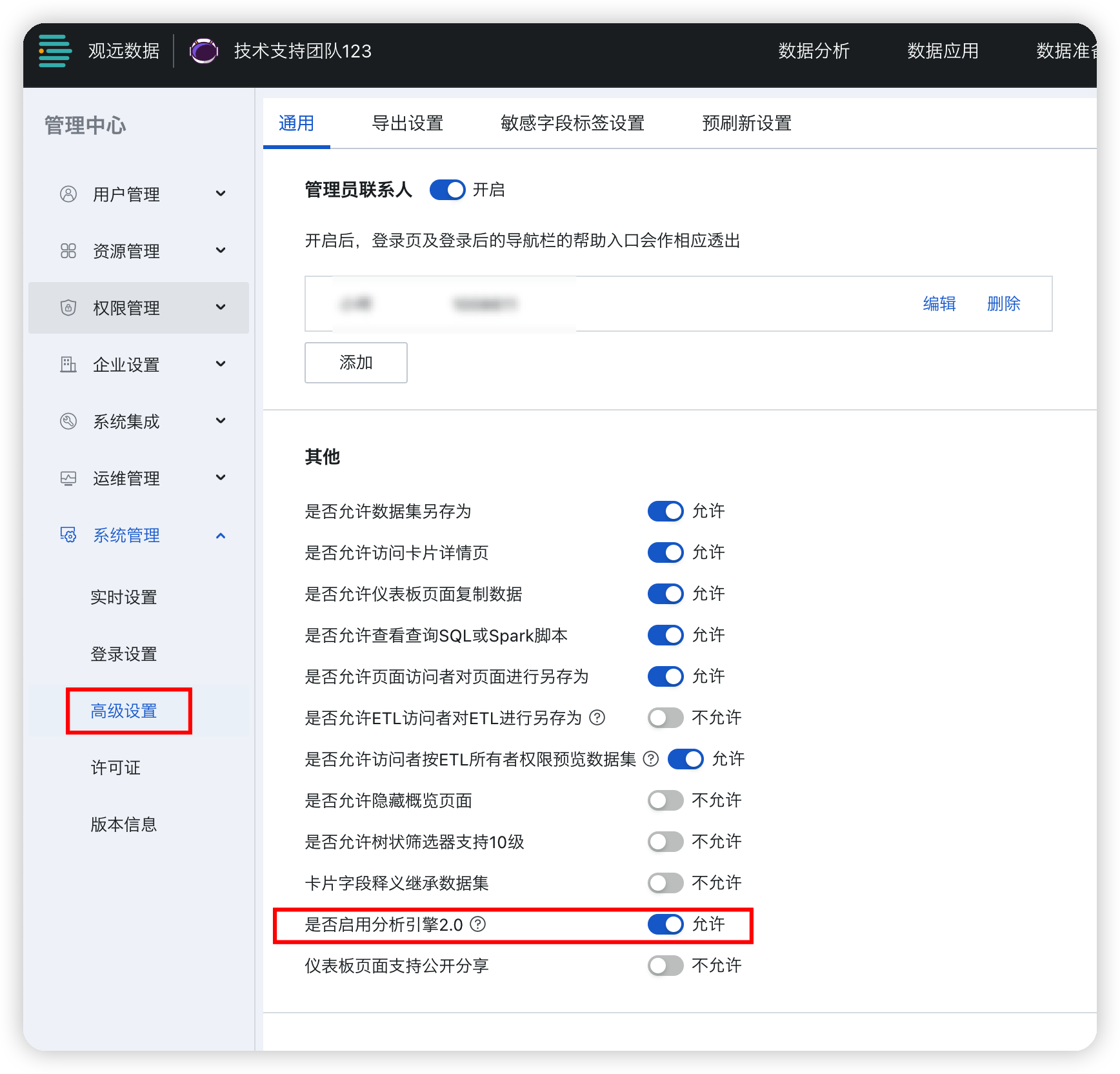Click the Guandata hamburger logo icon

click(x=55, y=51)
